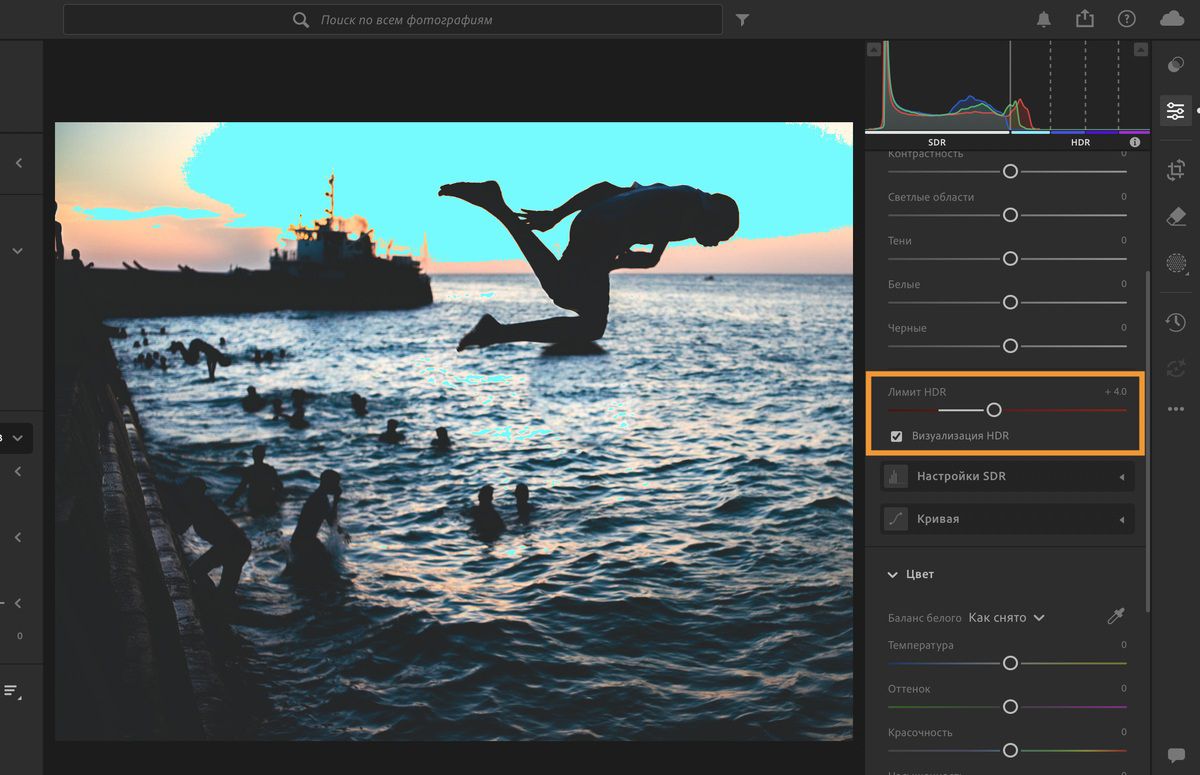1200x775 pixels.
Task: Select the Crop and rotate tool
Action: 1176,171
